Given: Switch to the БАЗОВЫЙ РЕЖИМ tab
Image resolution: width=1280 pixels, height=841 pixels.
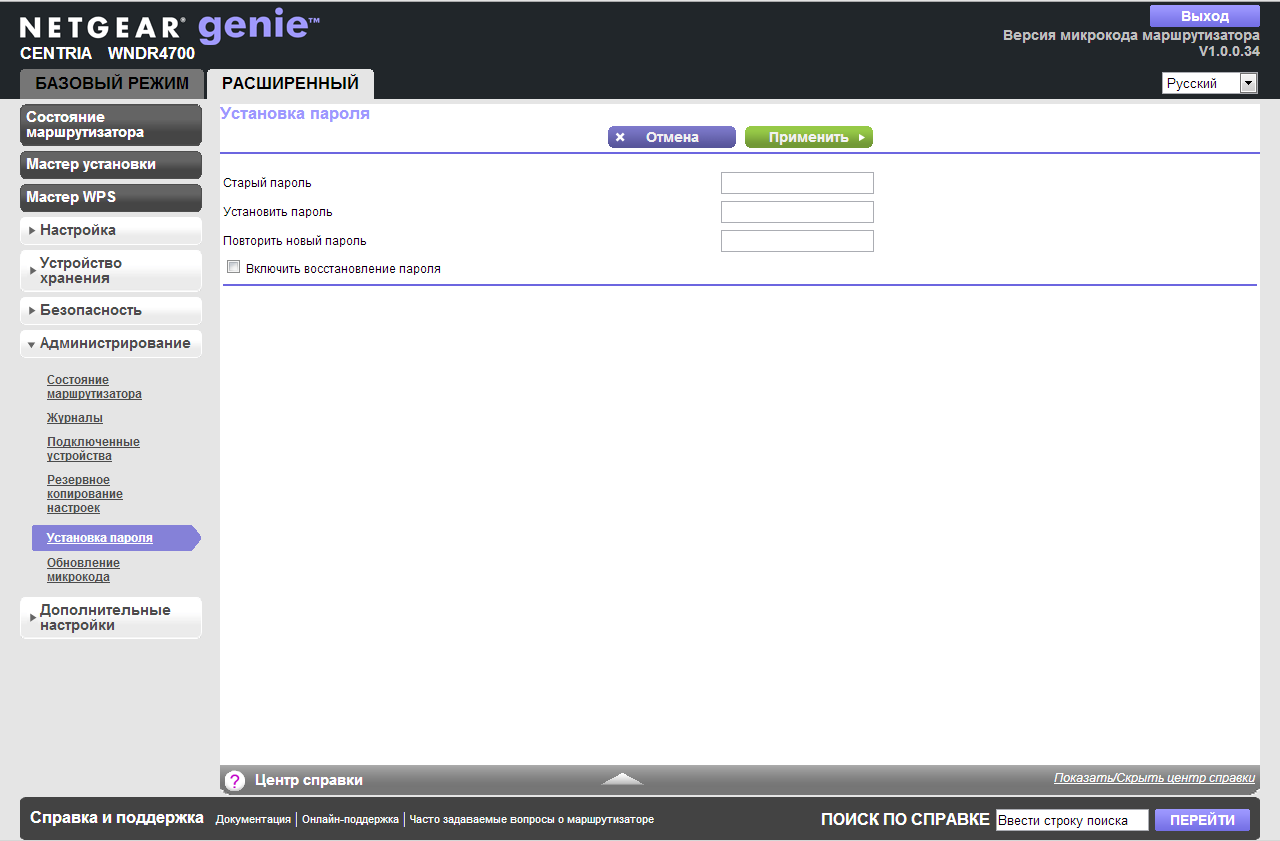Looking at the screenshot, I should coord(112,84).
